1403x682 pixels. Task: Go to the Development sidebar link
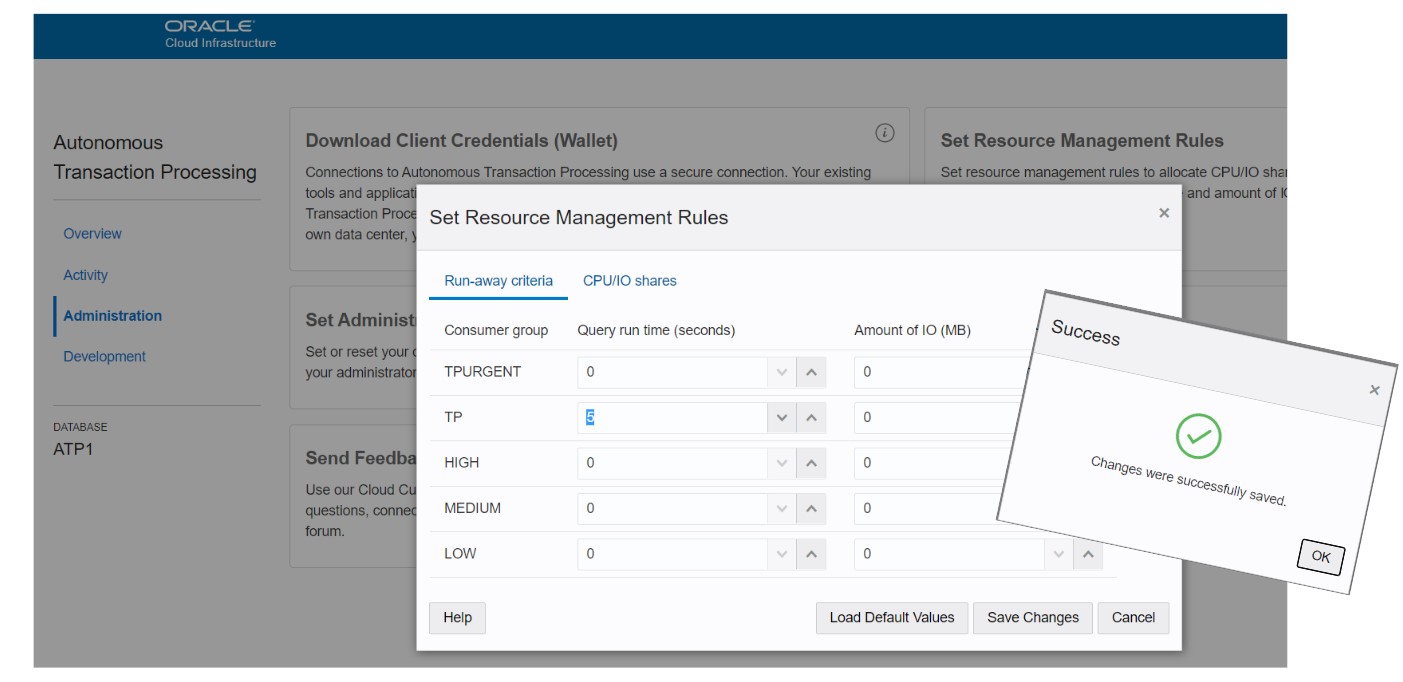(x=104, y=357)
